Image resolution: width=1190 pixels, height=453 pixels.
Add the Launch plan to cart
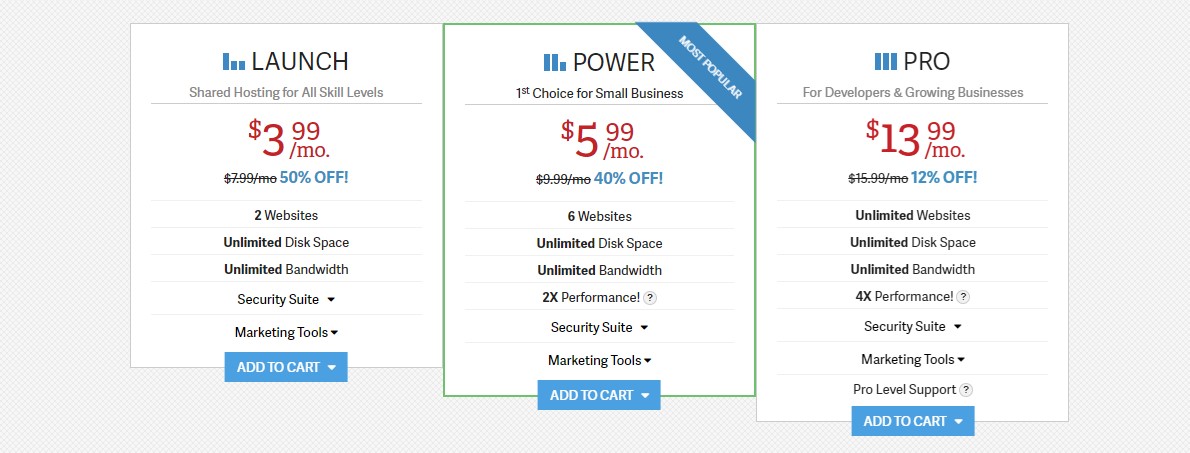(286, 367)
